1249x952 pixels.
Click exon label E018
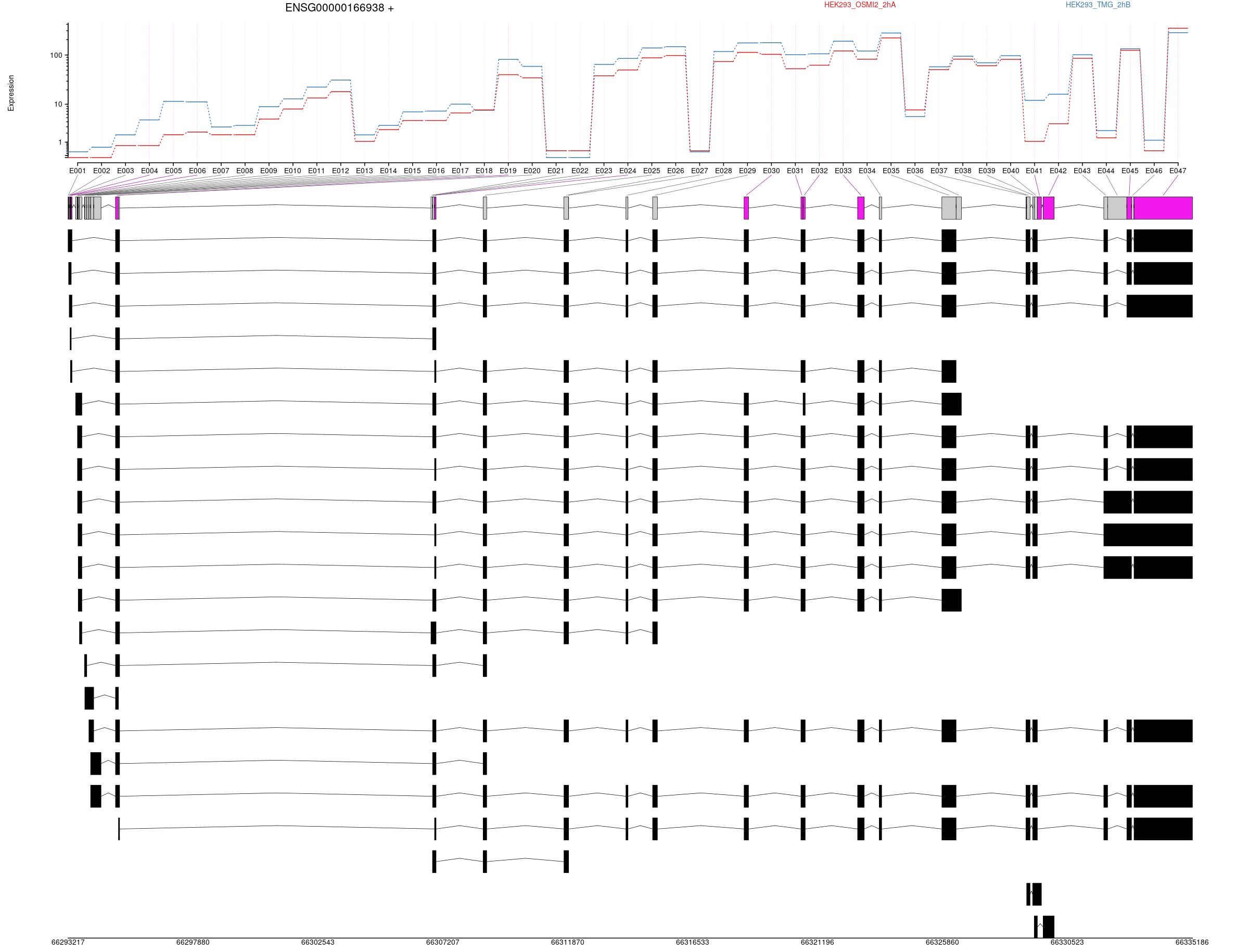point(483,171)
